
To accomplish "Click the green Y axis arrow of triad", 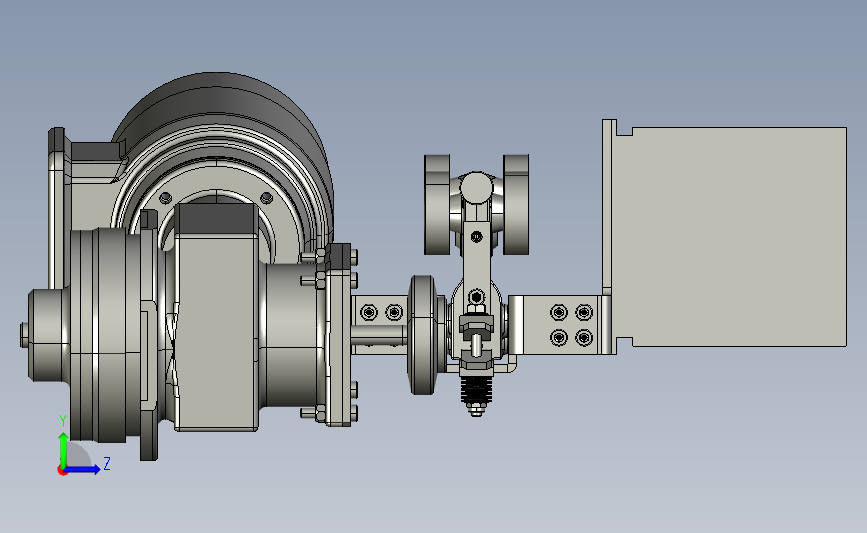I will pos(63,450).
